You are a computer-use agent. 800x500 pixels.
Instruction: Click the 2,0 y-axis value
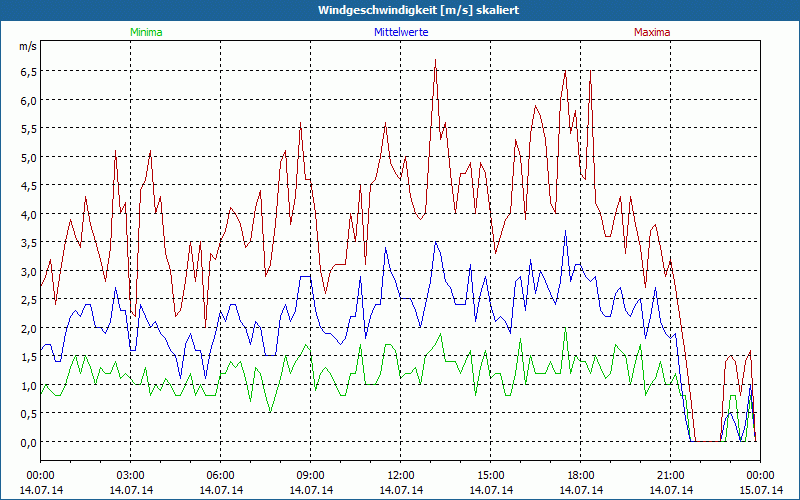(29, 329)
